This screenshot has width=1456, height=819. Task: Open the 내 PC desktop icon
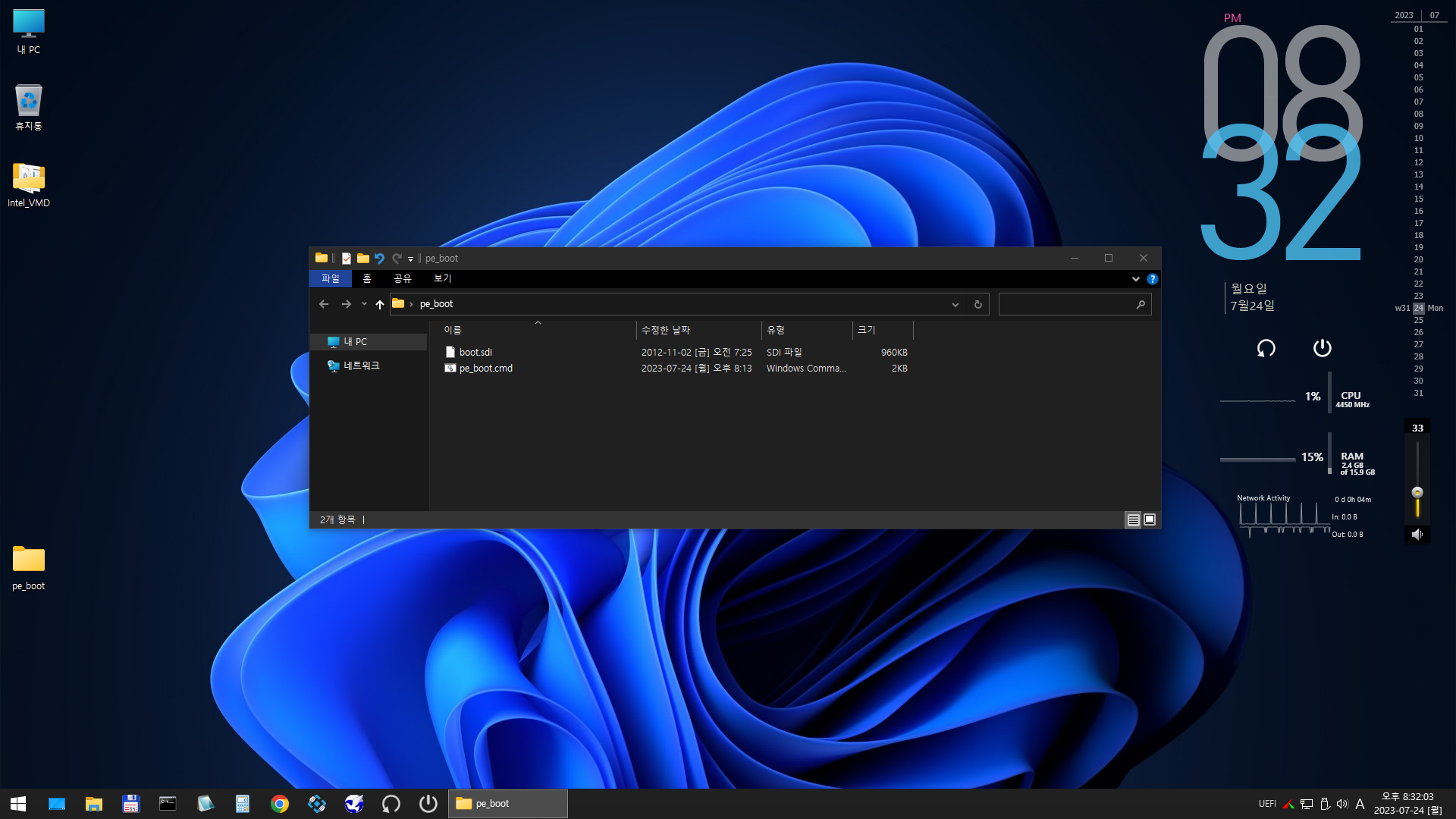point(29,32)
